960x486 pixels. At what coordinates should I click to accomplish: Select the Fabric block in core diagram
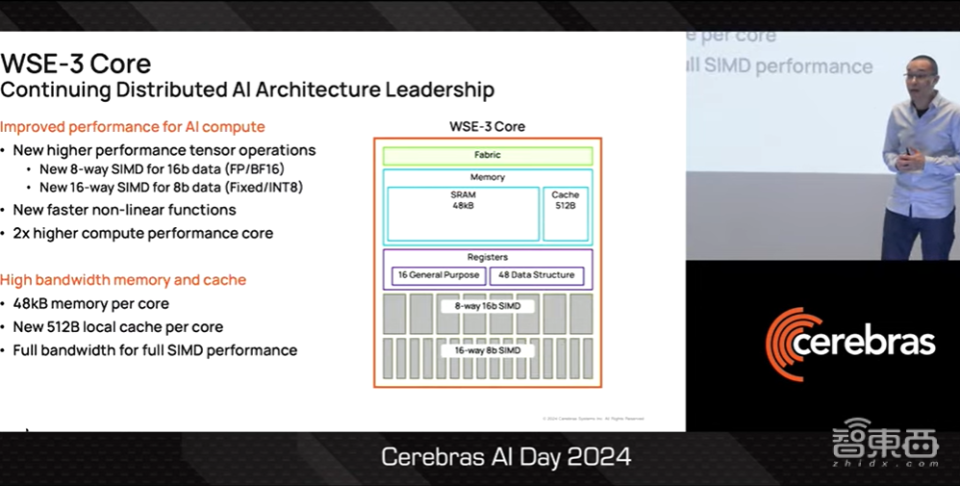tap(487, 155)
